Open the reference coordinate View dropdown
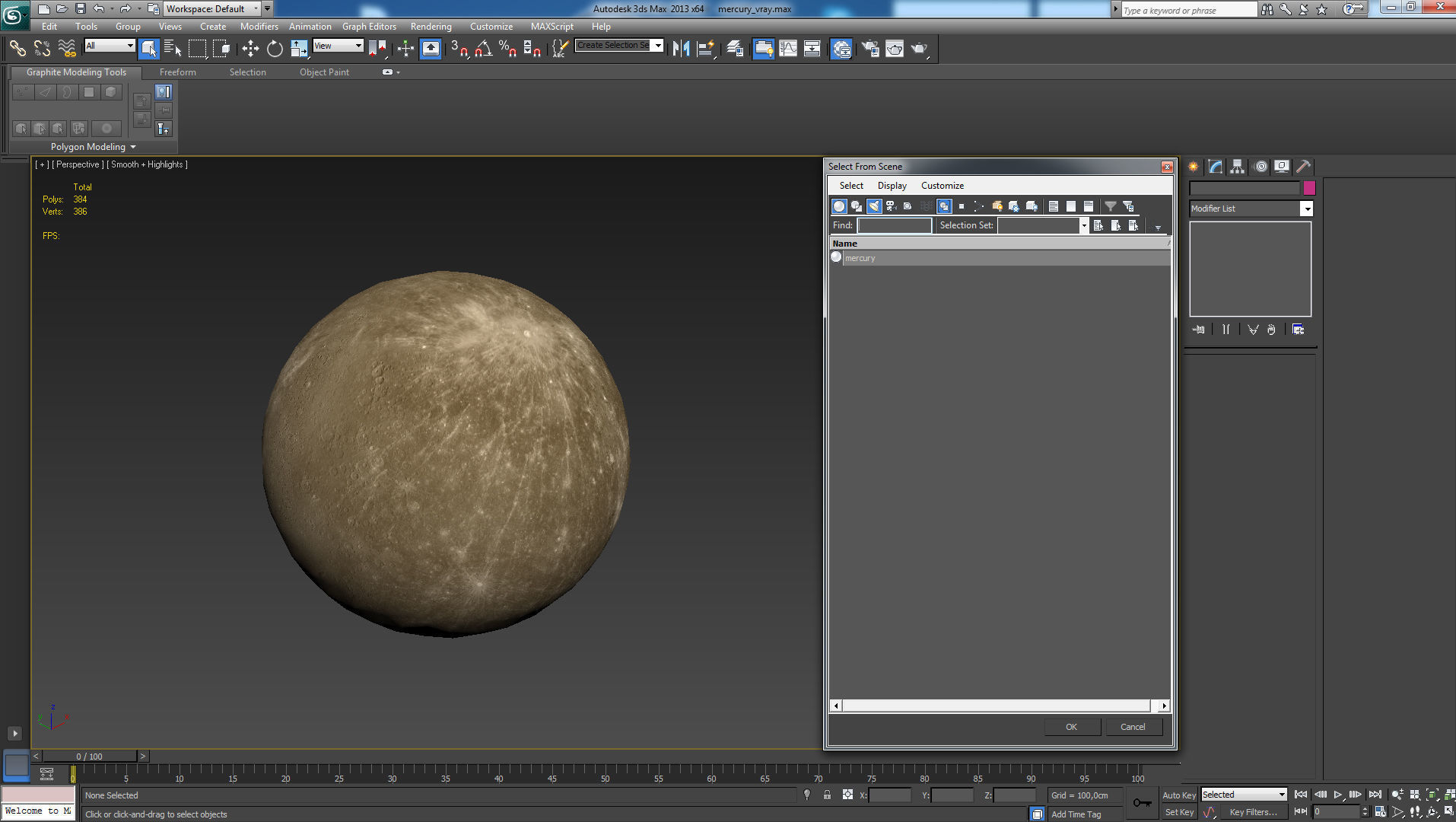The image size is (1456, 822). click(x=338, y=46)
